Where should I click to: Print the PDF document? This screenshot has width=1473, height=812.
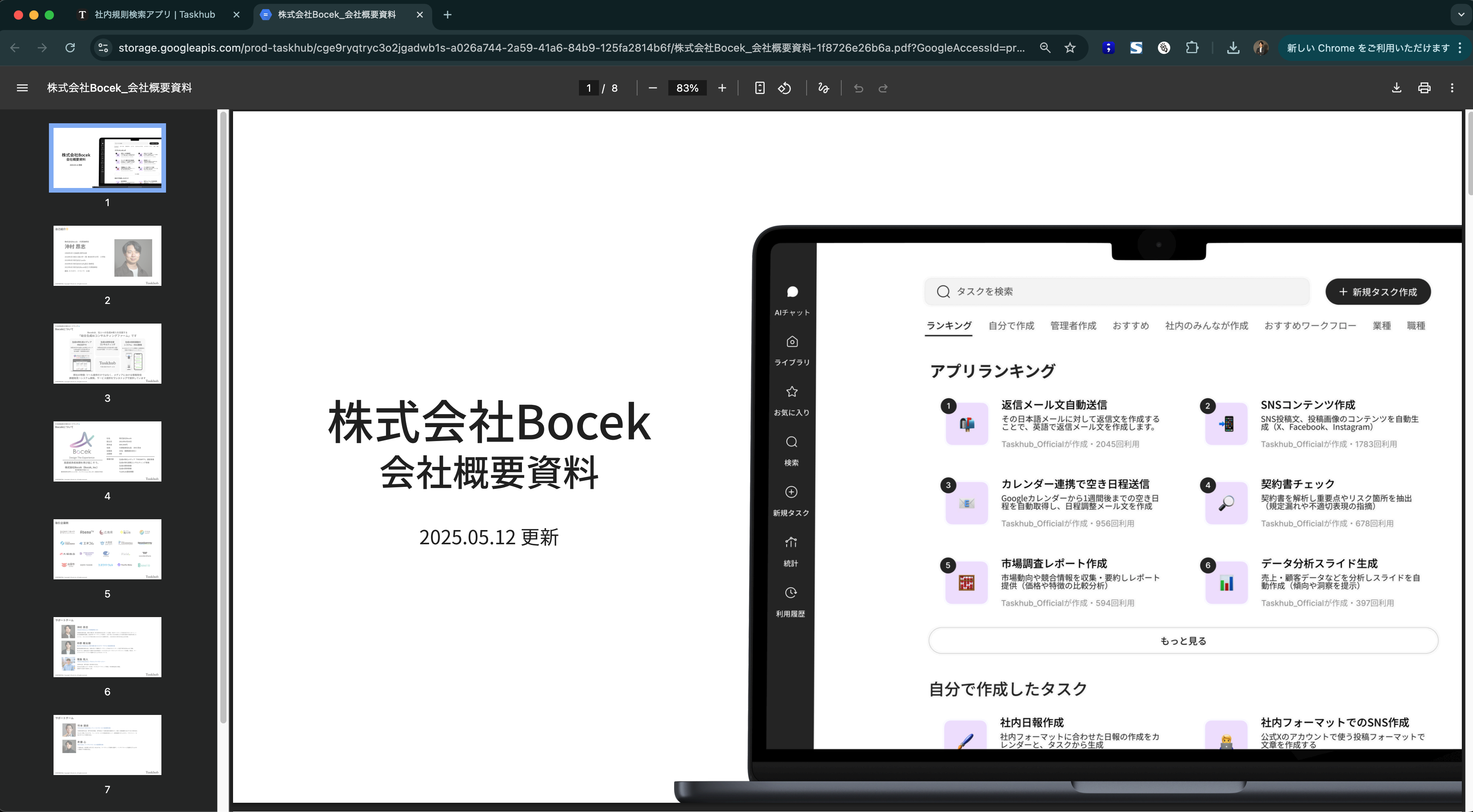click(1424, 88)
